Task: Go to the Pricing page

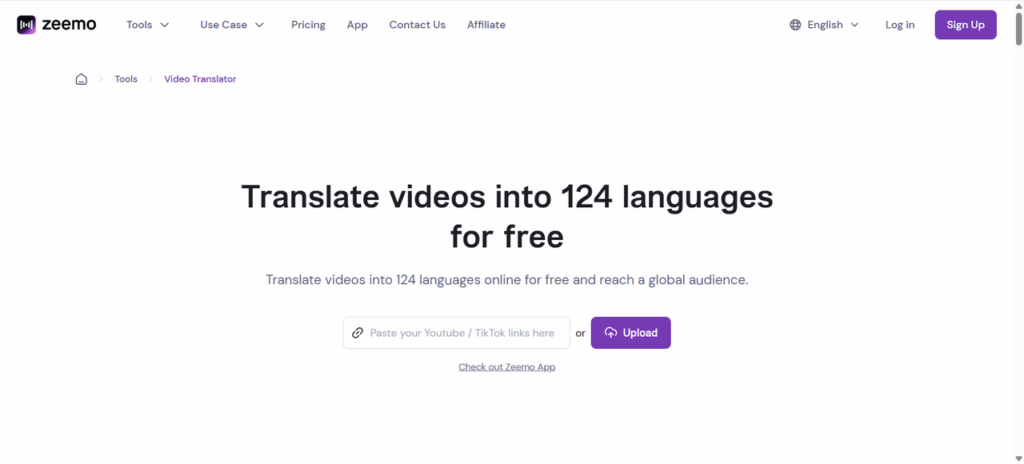Action: [x=308, y=25]
